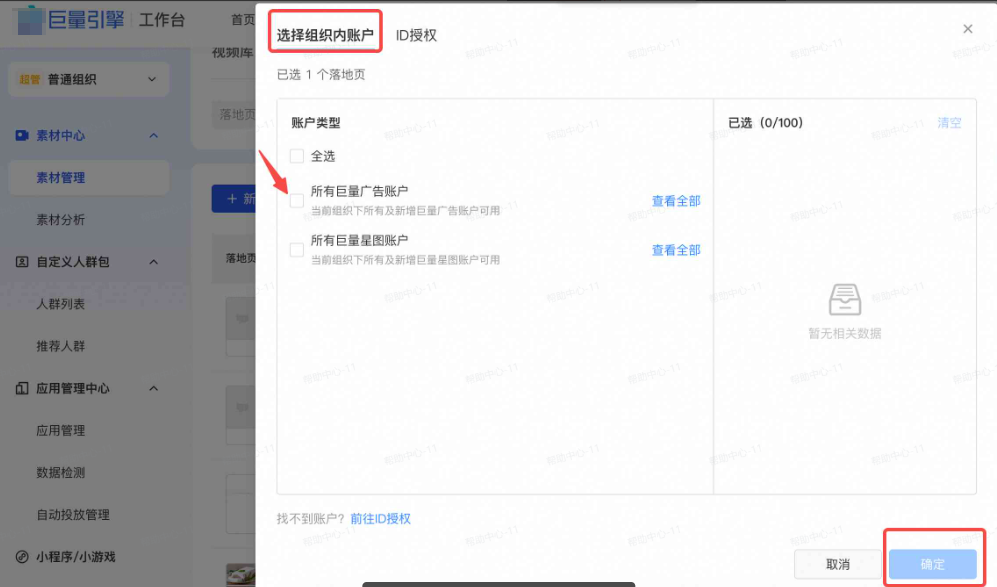The image size is (997, 587).
Task: Open the 普通组织 organization dropdown
Action: (x=89, y=79)
